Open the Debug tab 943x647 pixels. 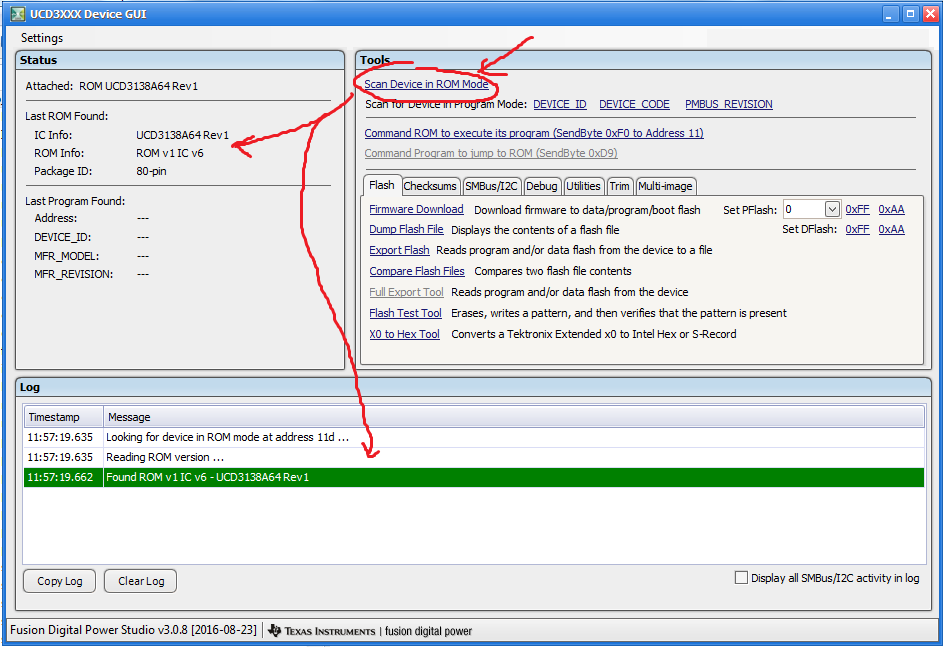coord(541,186)
